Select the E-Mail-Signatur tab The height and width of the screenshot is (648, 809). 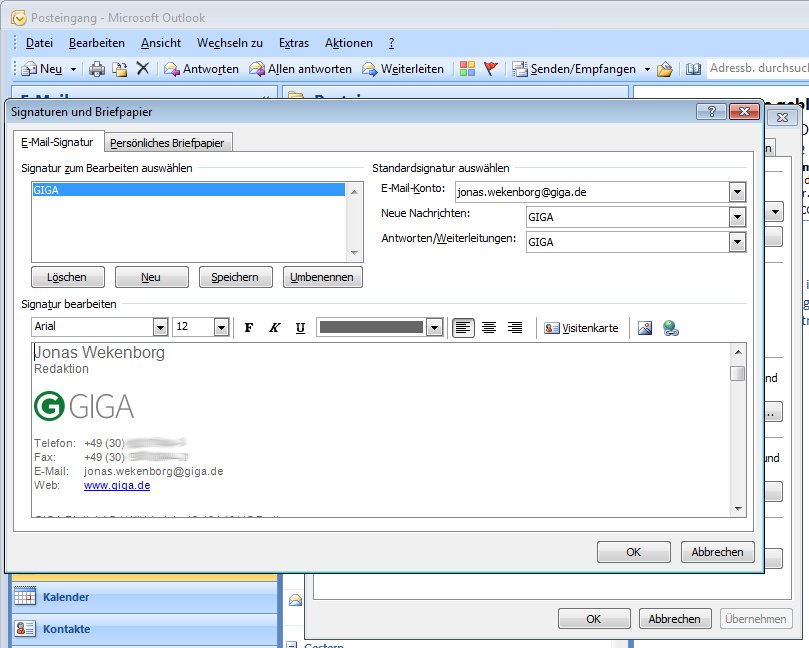click(57, 142)
